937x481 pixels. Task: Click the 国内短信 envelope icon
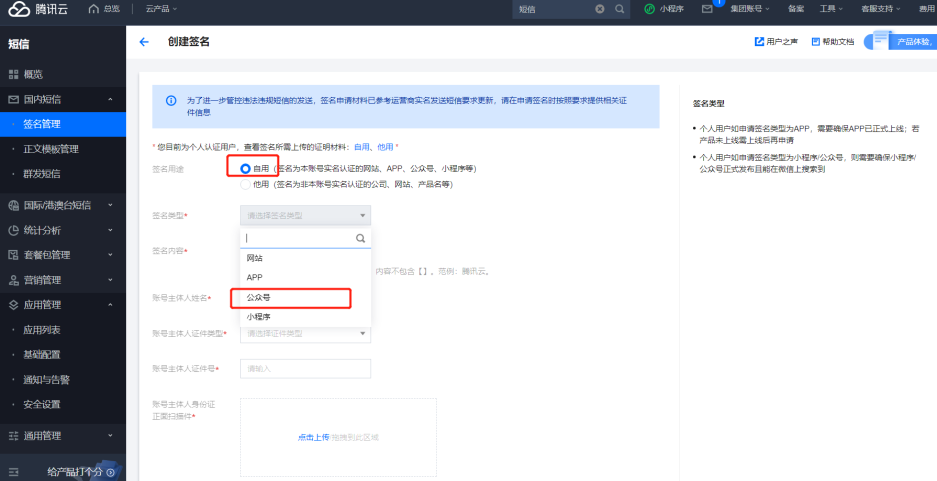(x=13, y=99)
